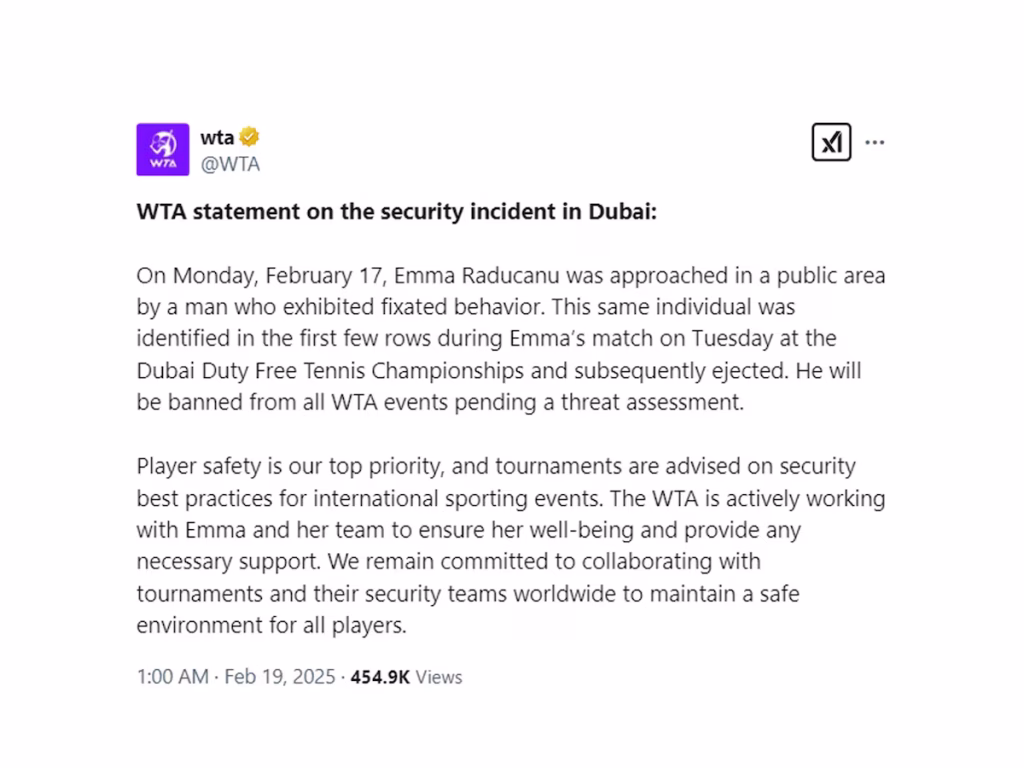Click the gold verified badge
The height and width of the screenshot is (768, 1024).
[x=249, y=138]
